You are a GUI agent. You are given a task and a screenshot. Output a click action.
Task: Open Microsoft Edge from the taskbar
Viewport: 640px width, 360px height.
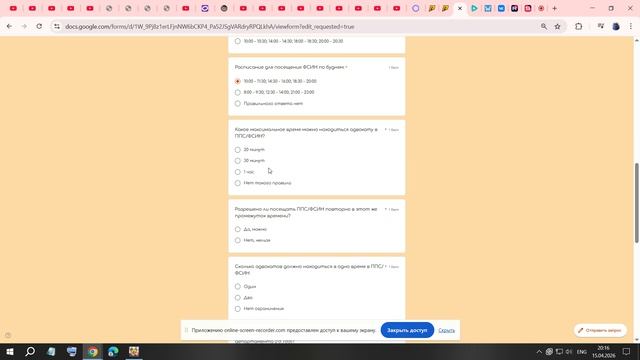[x=113, y=351]
